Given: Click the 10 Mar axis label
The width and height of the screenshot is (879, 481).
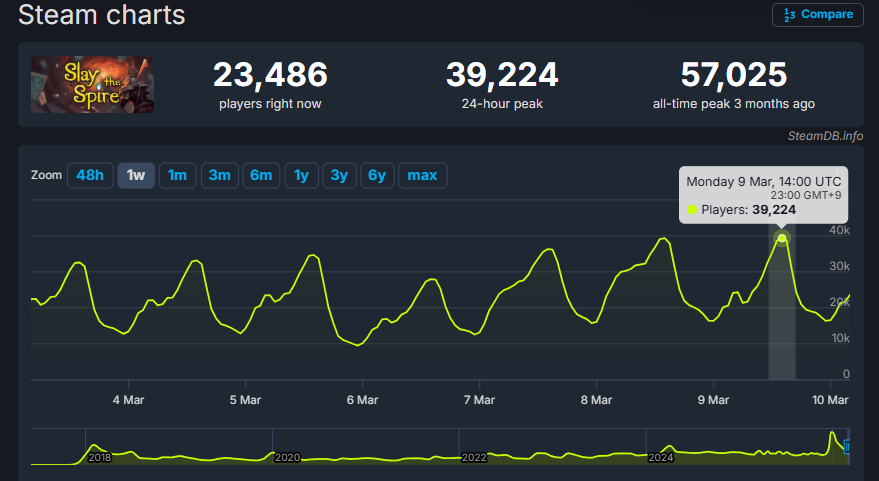Looking at the screenshot, I should point(830,400).
